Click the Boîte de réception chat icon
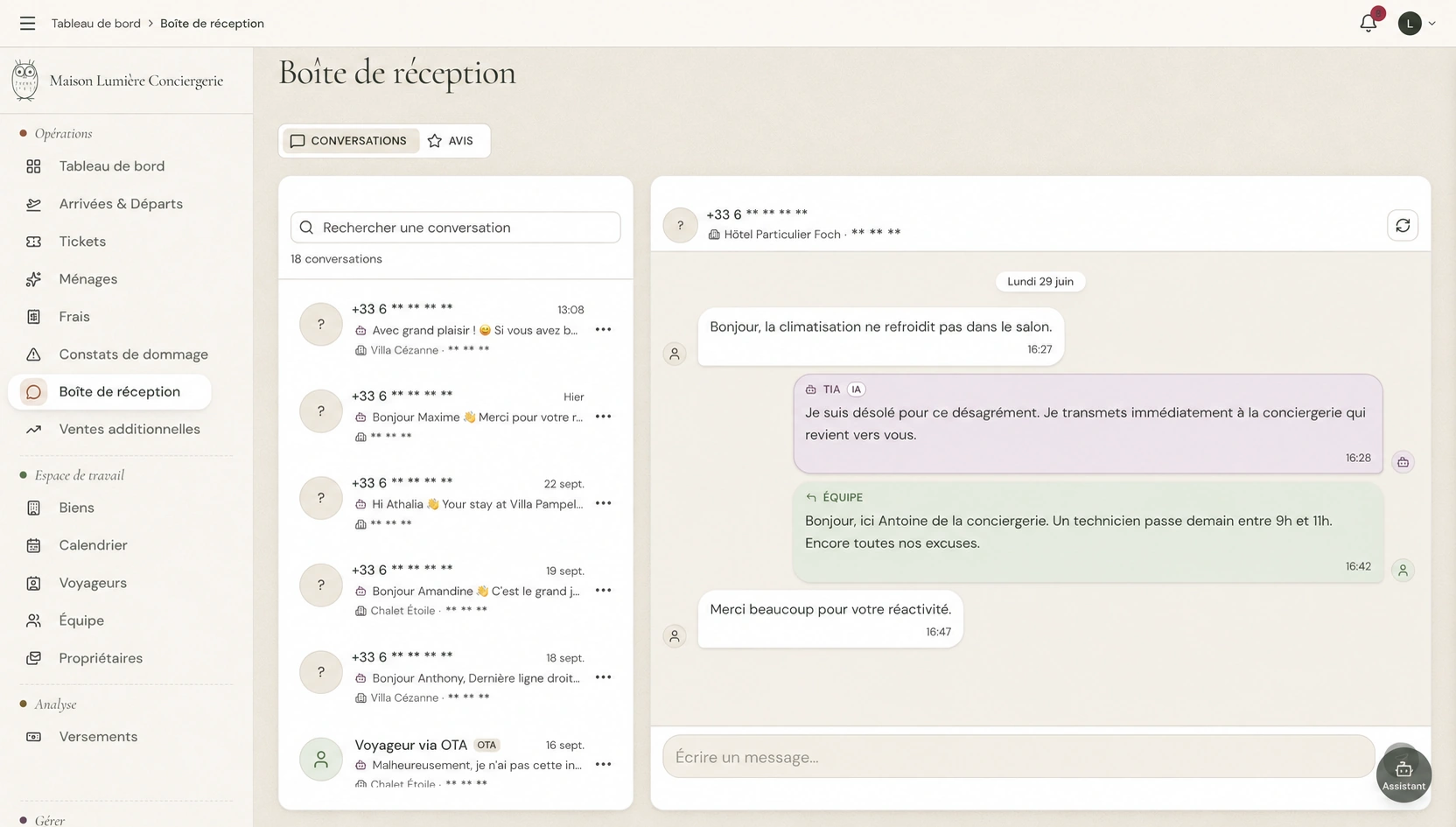 (x=34, y=392)
